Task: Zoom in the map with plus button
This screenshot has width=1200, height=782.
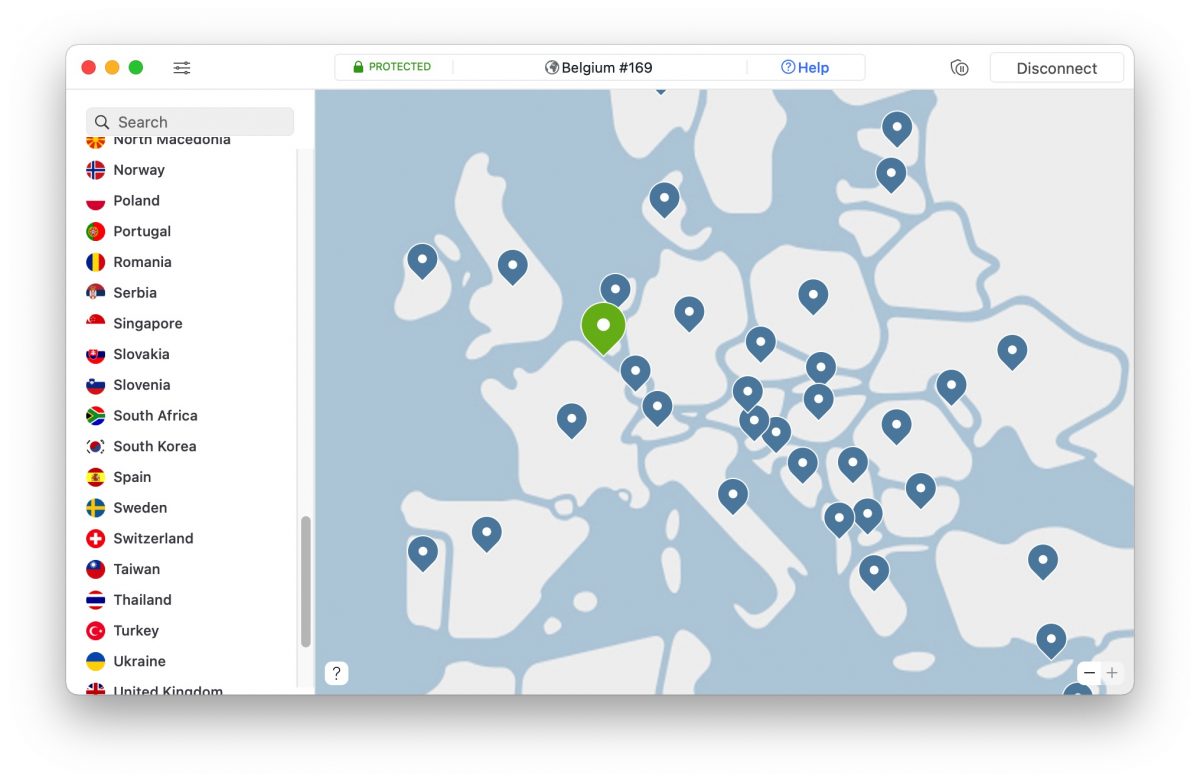Action: [x=1112, y=673]
